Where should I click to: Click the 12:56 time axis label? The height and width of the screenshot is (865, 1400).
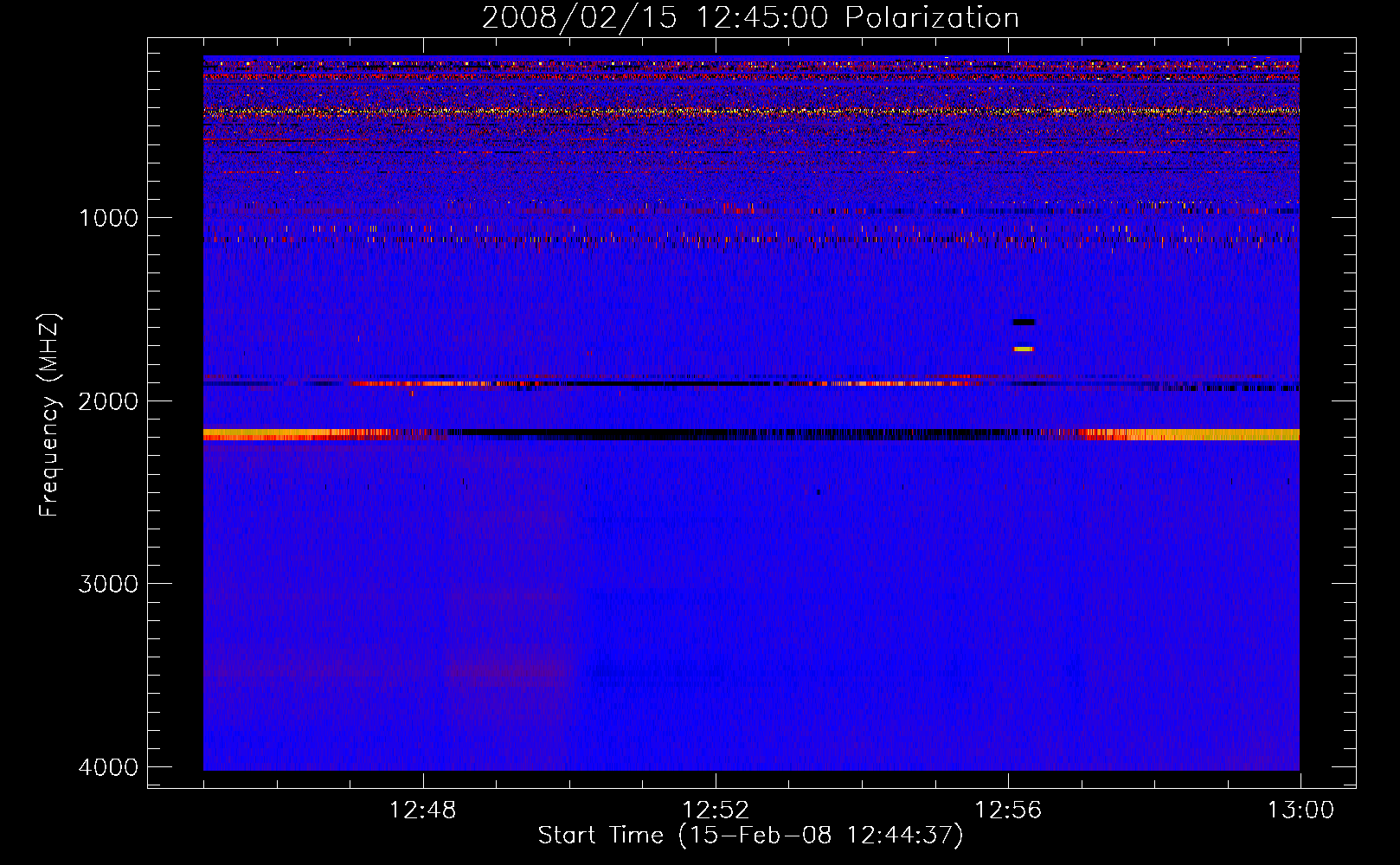(x=1008, y=811)
